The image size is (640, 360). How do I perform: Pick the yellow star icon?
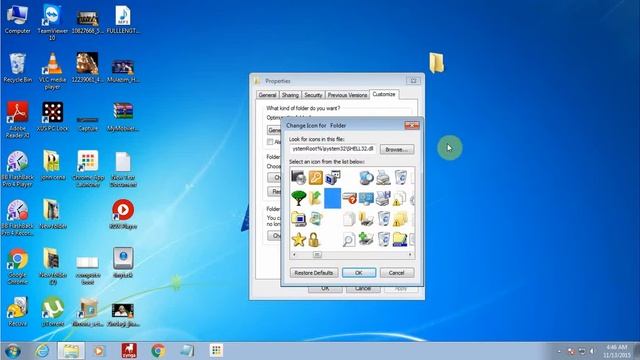[298, 240]
